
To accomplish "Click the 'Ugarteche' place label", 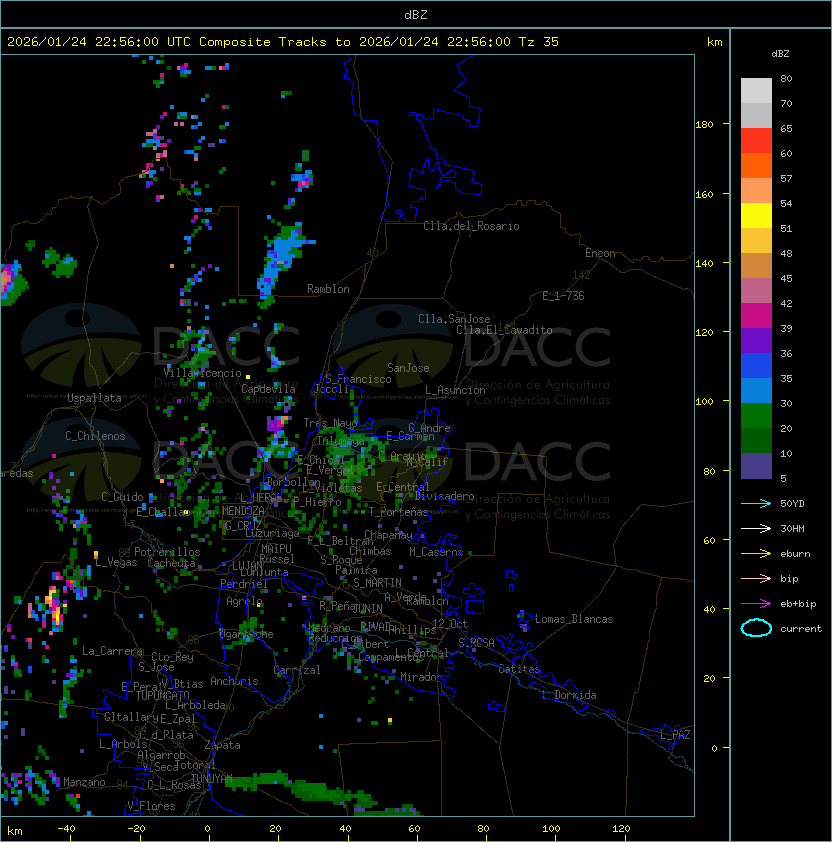I will point(247,634).
